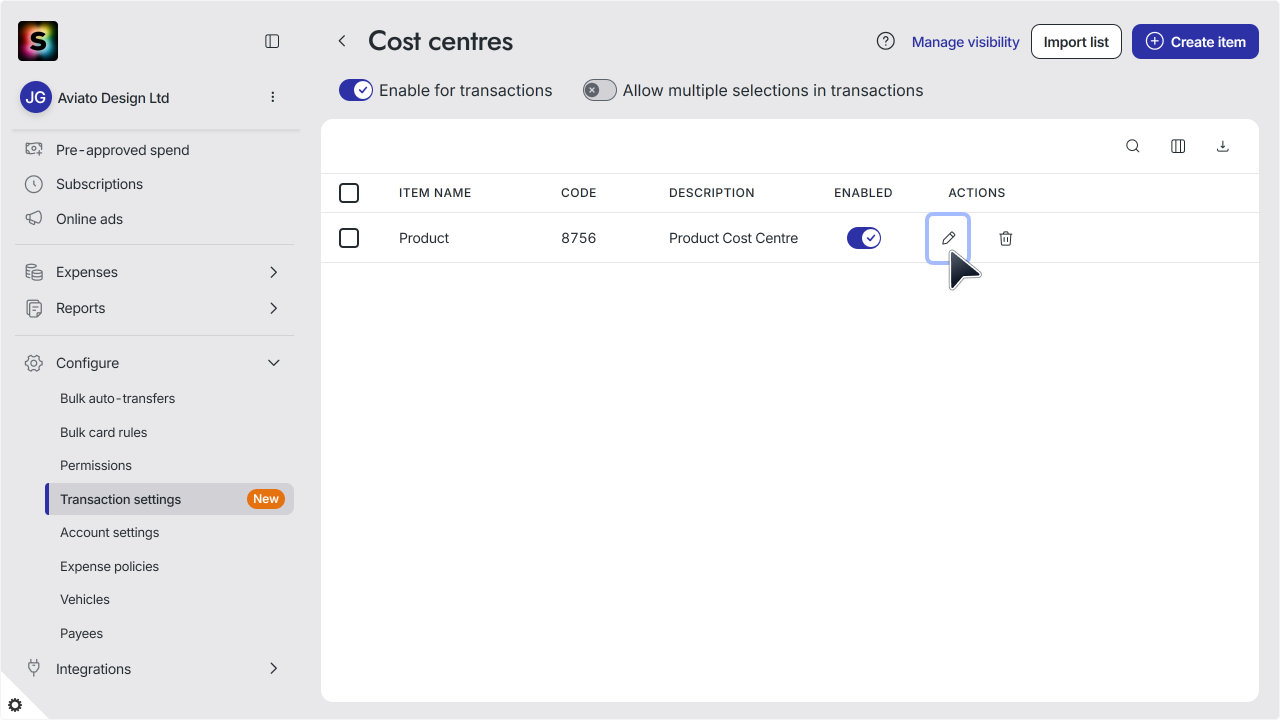Click the Product Cost Centre description

pyautogui.click(x=733, y=238)
